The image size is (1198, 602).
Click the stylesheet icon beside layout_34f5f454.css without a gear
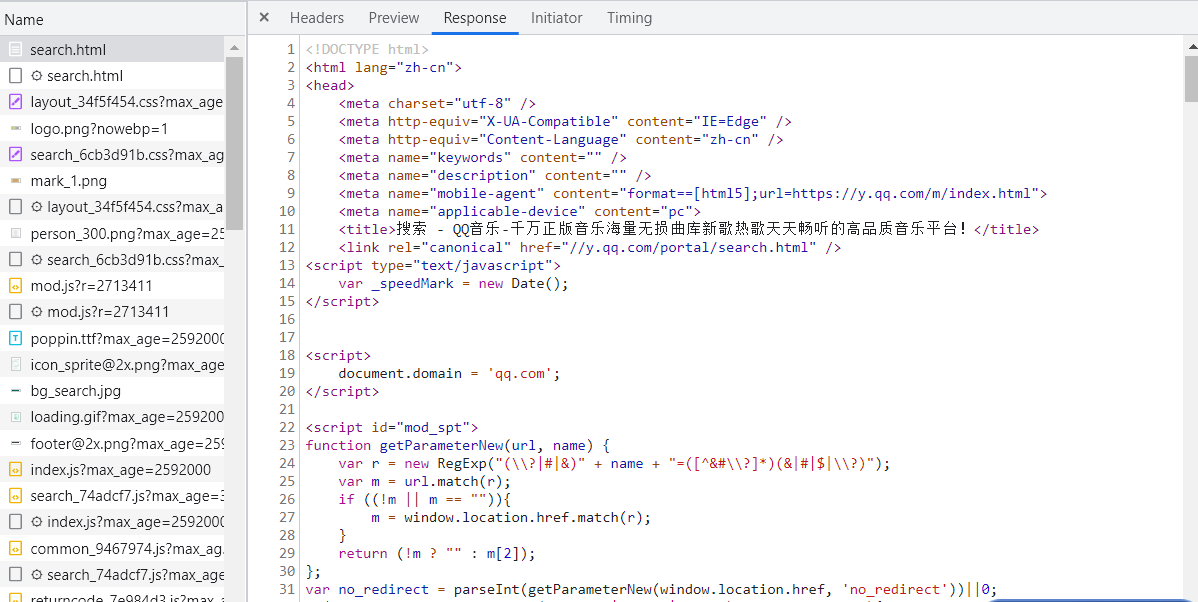pyautogui.click(x=15, y=102)
